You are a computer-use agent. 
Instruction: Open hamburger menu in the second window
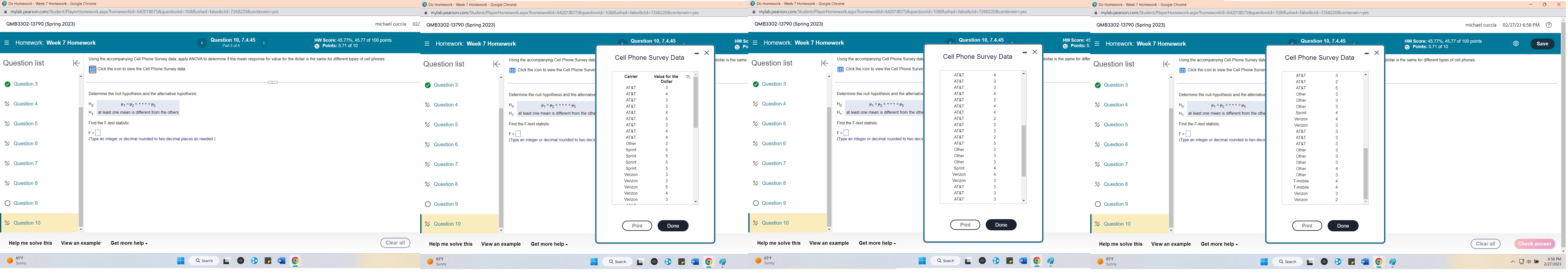[427, 44]
